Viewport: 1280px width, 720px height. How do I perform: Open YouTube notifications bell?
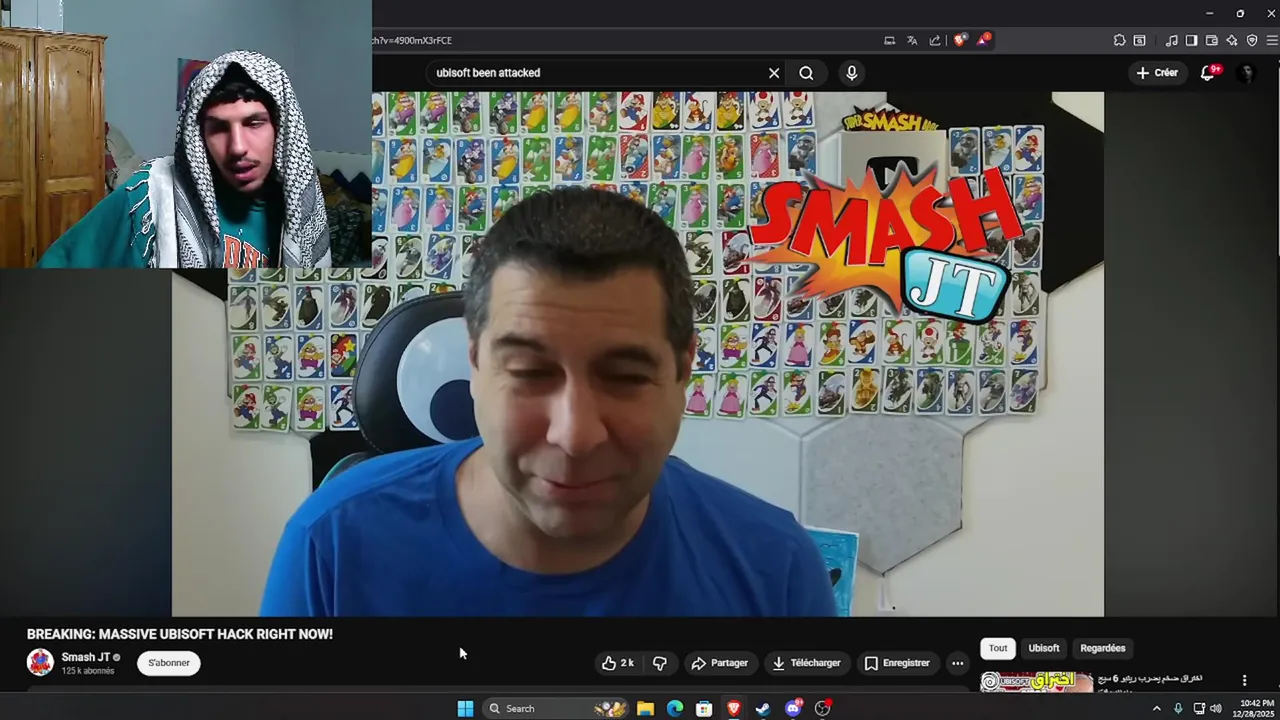click(x=1210, y=73)
